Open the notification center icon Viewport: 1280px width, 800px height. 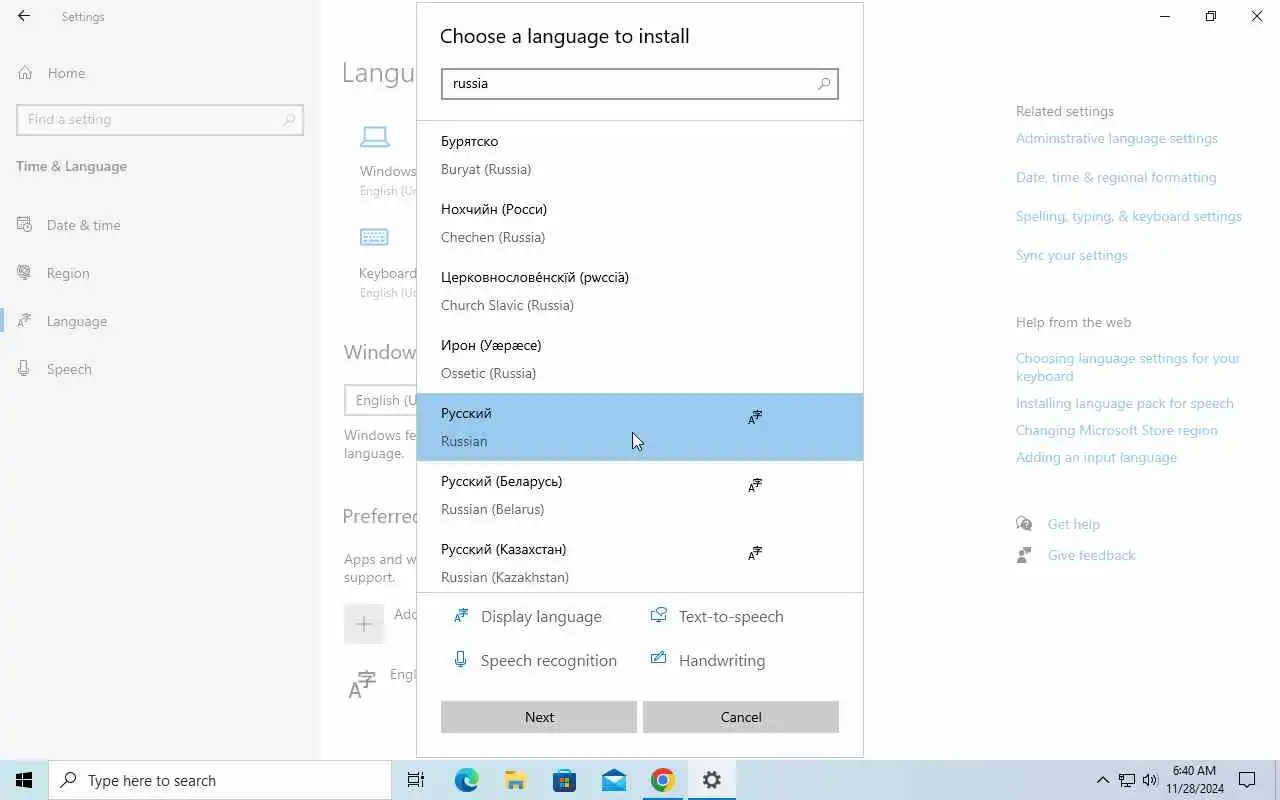pos(1247,780)
